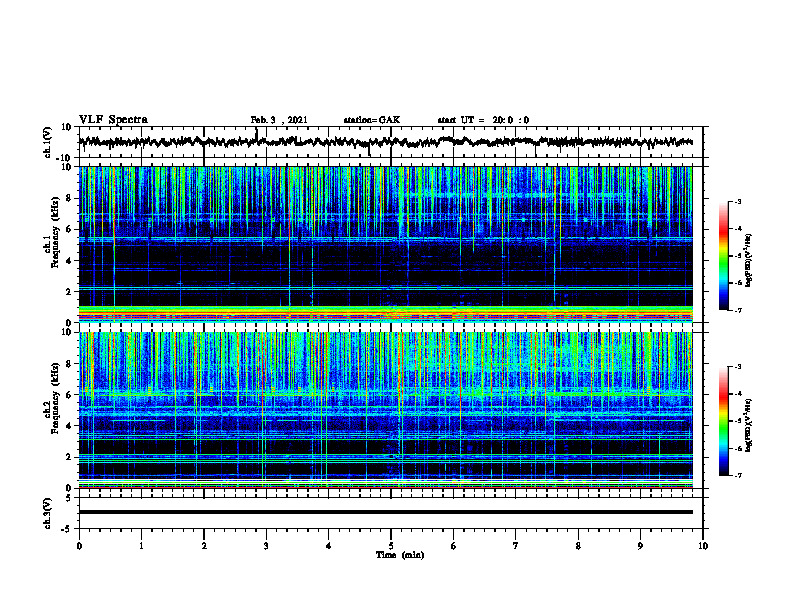Click time axis tick label 3
The image size is (792, 612).
[x=266, y=546]
